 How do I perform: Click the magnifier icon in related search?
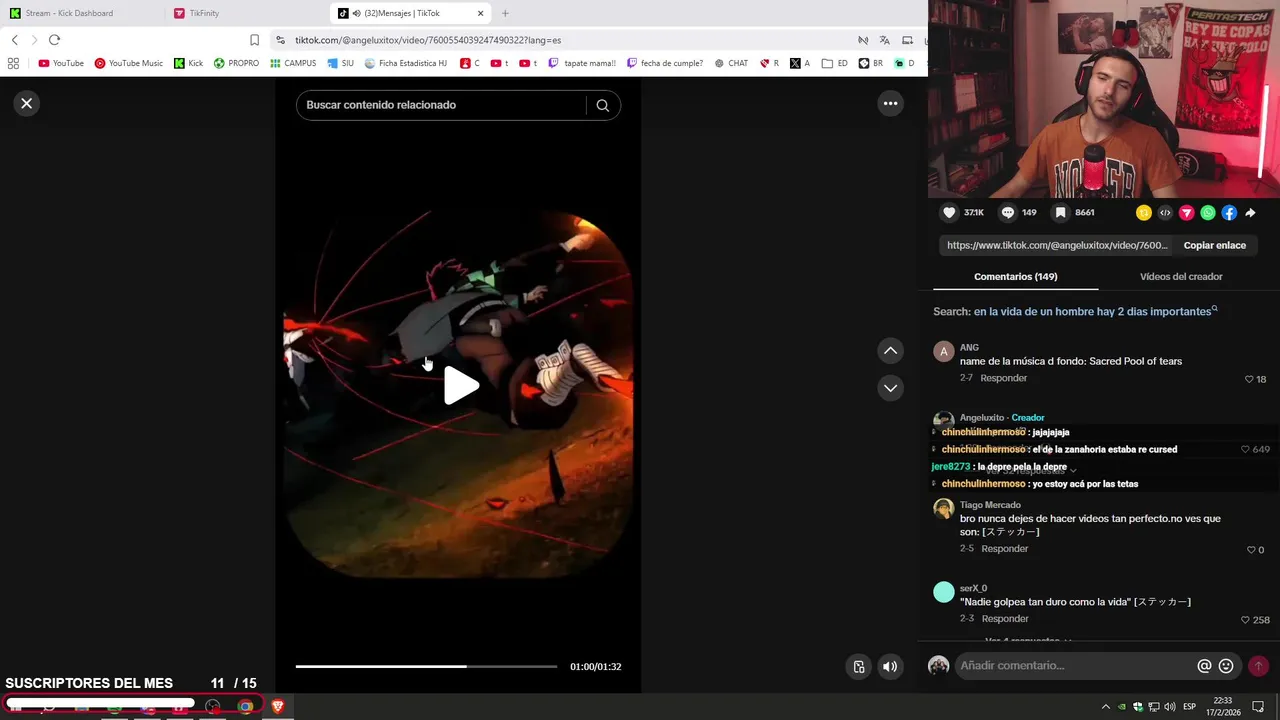[602, 105]
